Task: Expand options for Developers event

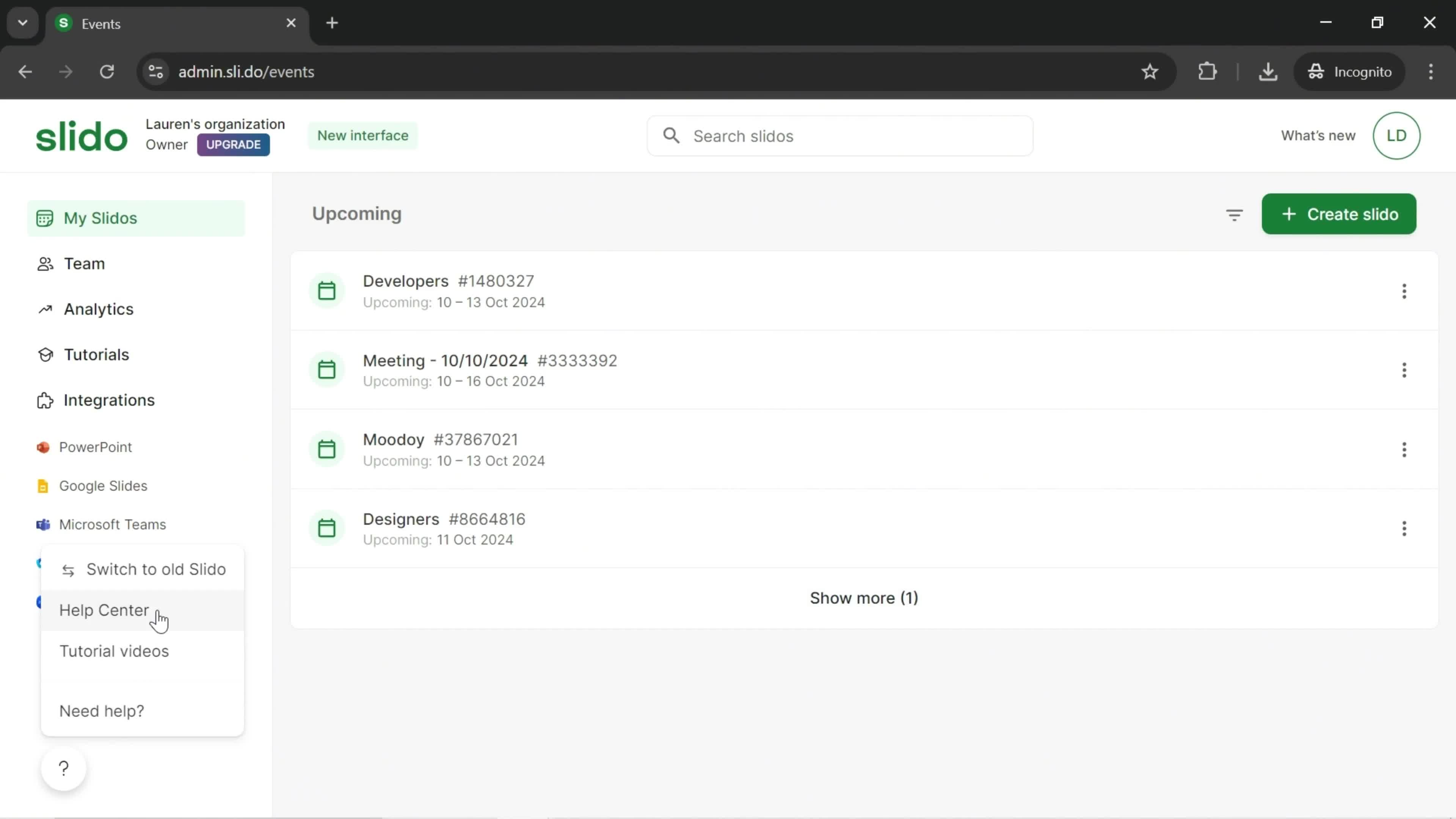Action: [1404, 291]
